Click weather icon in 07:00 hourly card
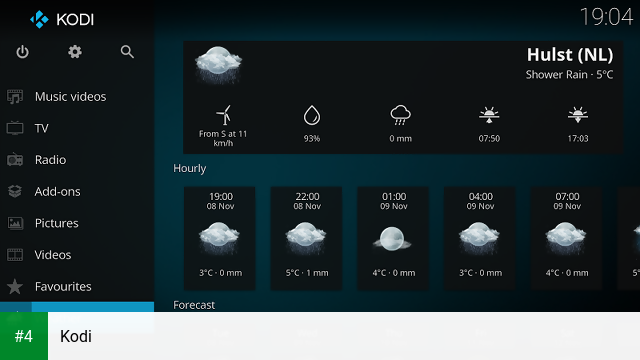Screen dimensions: 640x360 click(566, 238)
